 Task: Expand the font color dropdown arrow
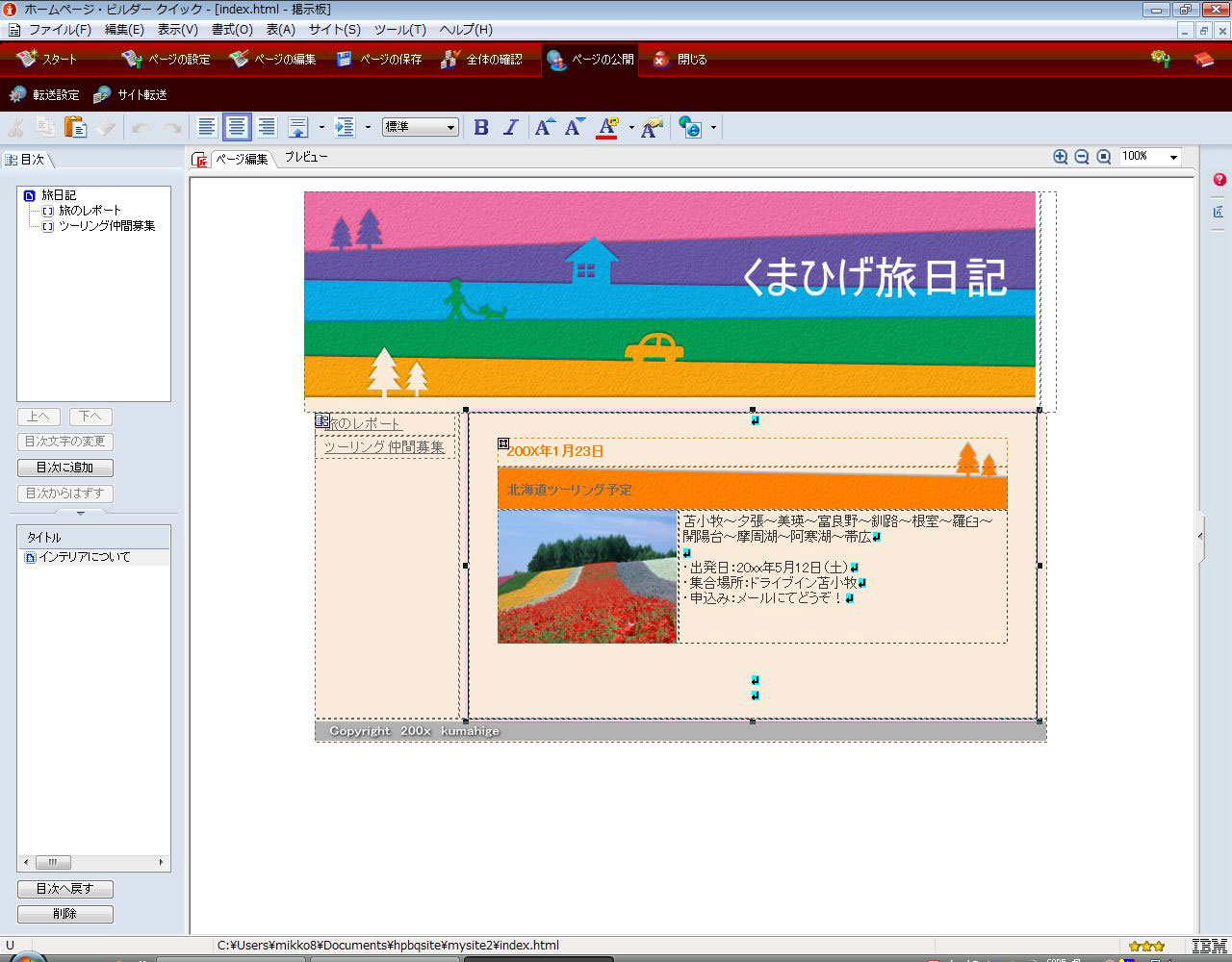click(631, 127)
